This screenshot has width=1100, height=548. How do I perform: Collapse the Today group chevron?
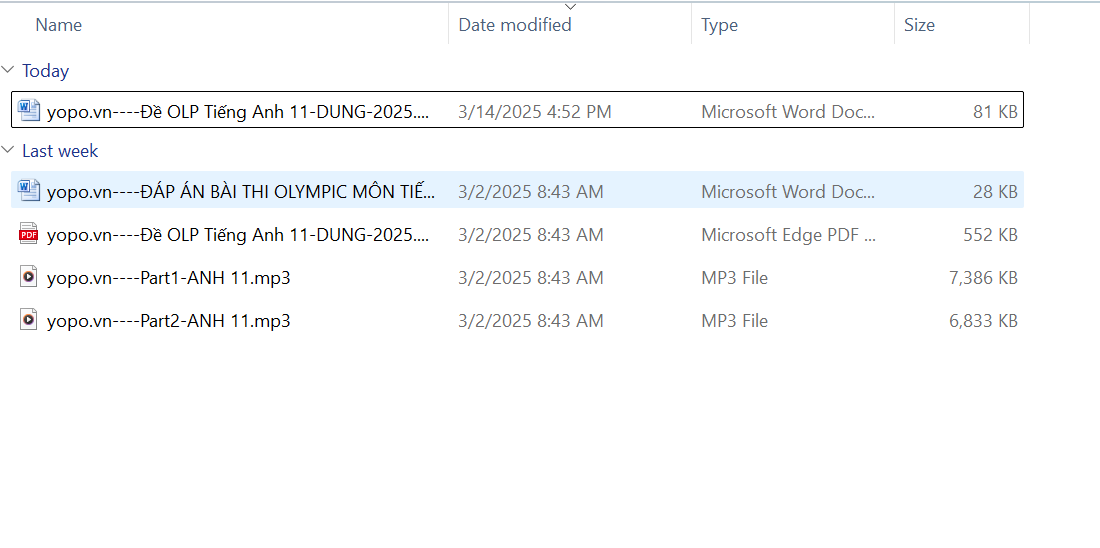pos(9,70)
